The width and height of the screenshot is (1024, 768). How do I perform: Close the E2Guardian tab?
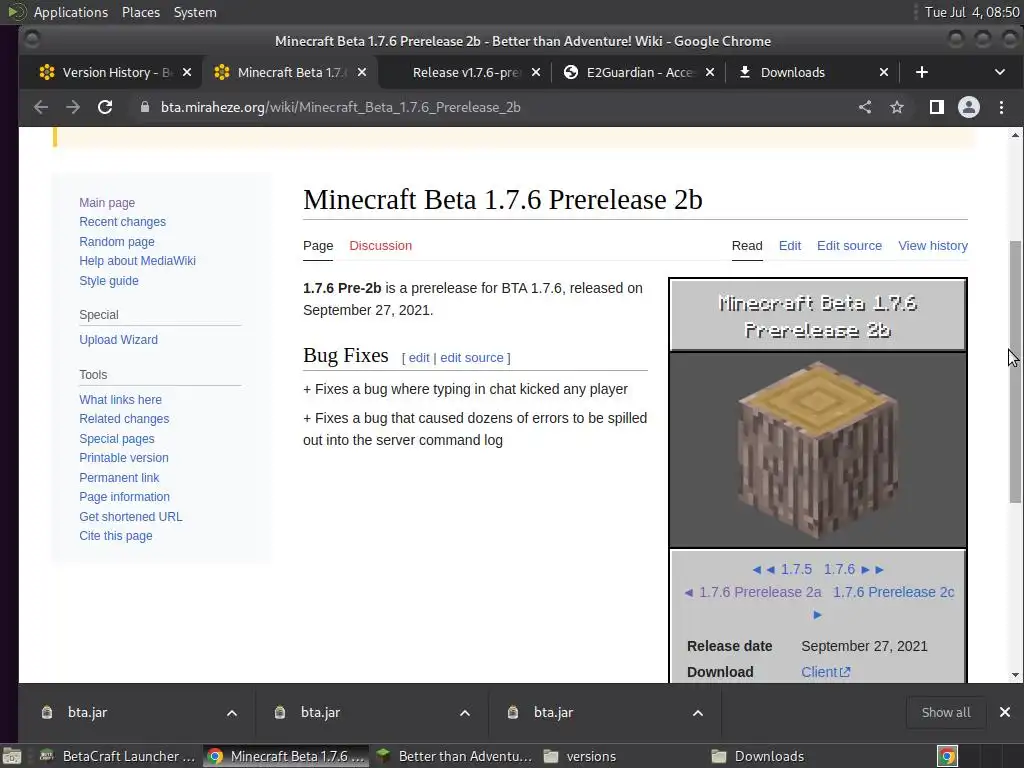point(710,72)
